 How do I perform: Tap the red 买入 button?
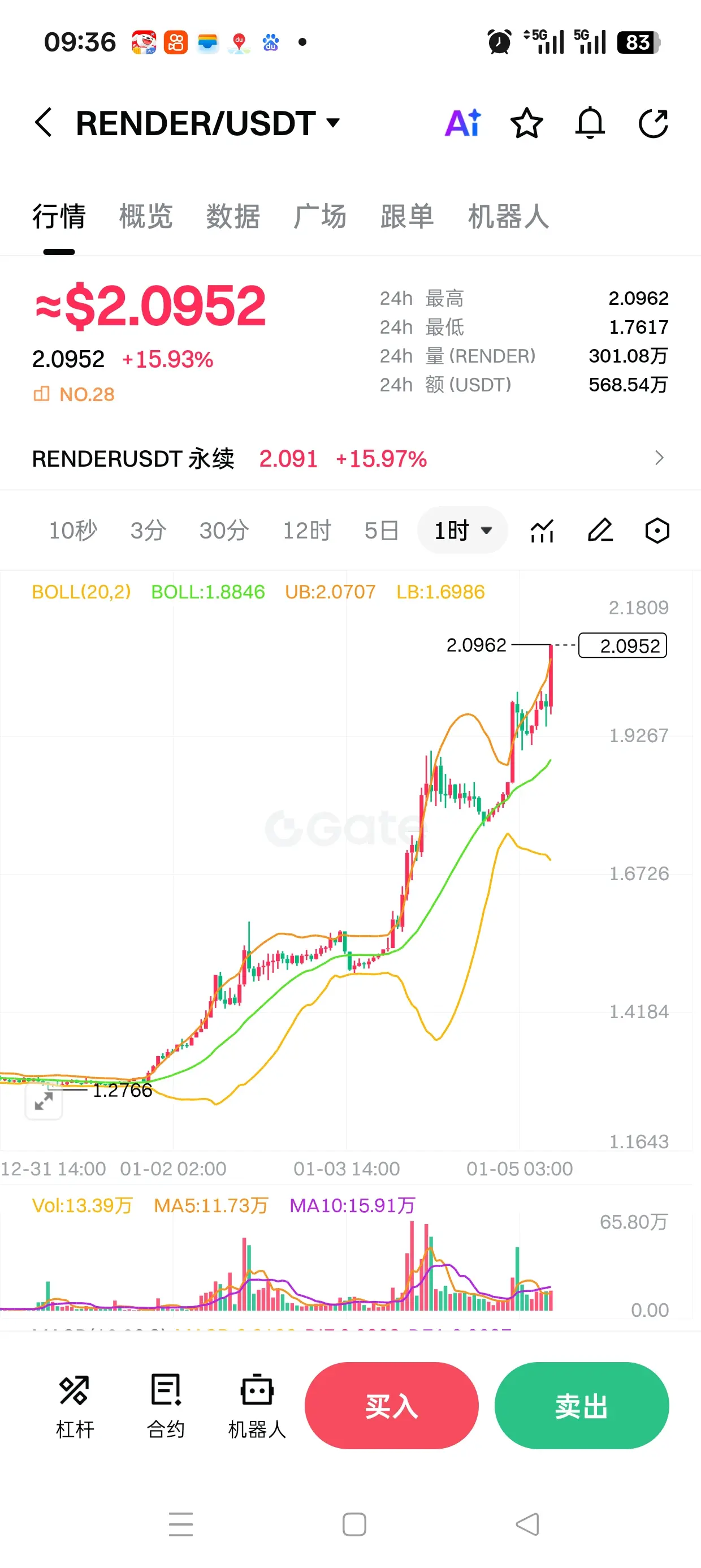[391, 1406]
